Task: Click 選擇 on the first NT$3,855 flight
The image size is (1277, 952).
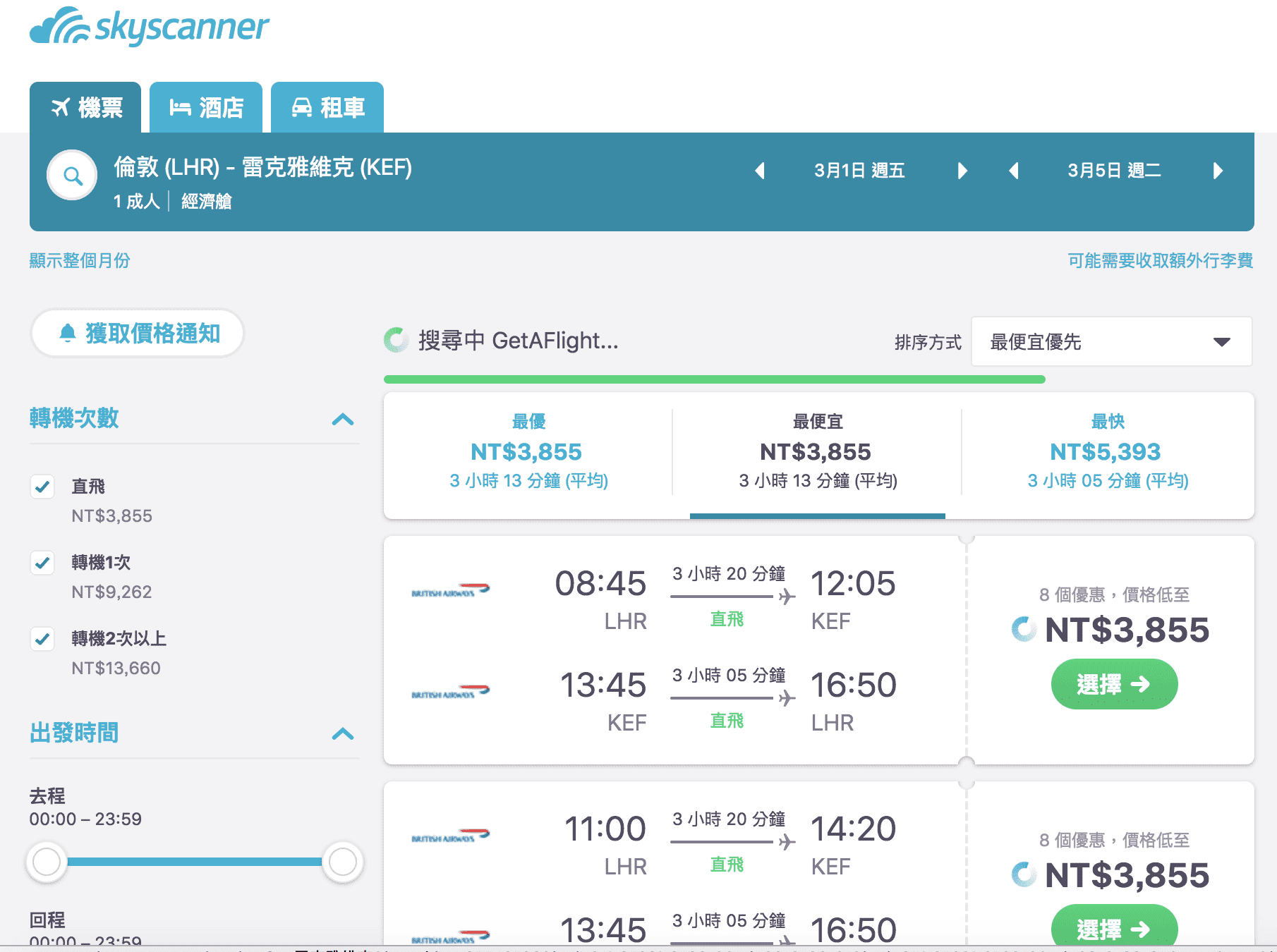Action: tap(1113, 683)
